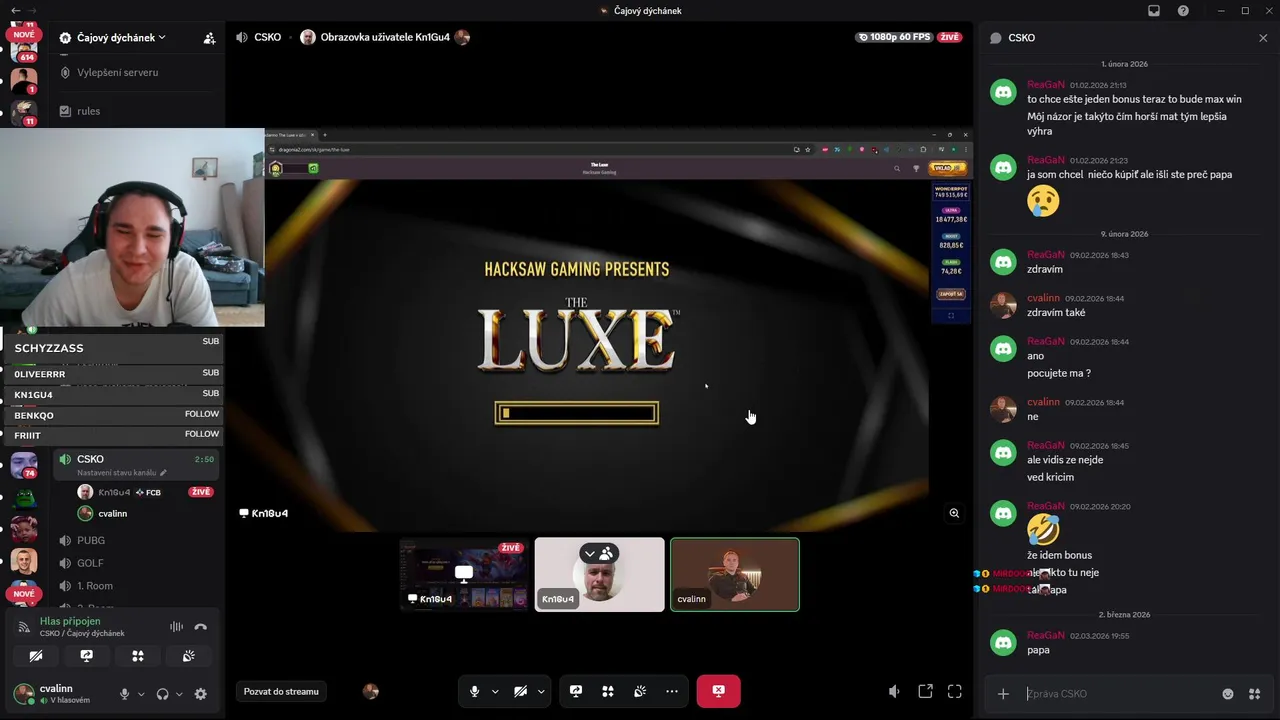Expand camera device arrow in the bottom controls
1280x720 pixels.
541,691
